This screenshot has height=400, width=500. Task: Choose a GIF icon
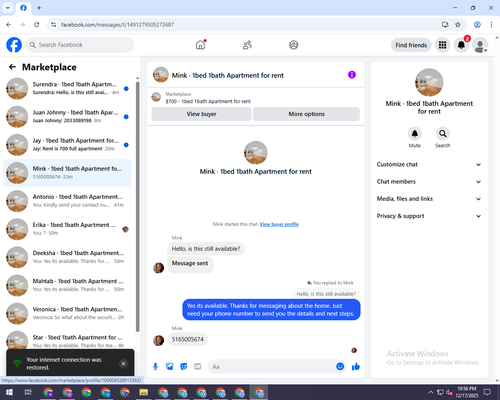coord(198,367)
